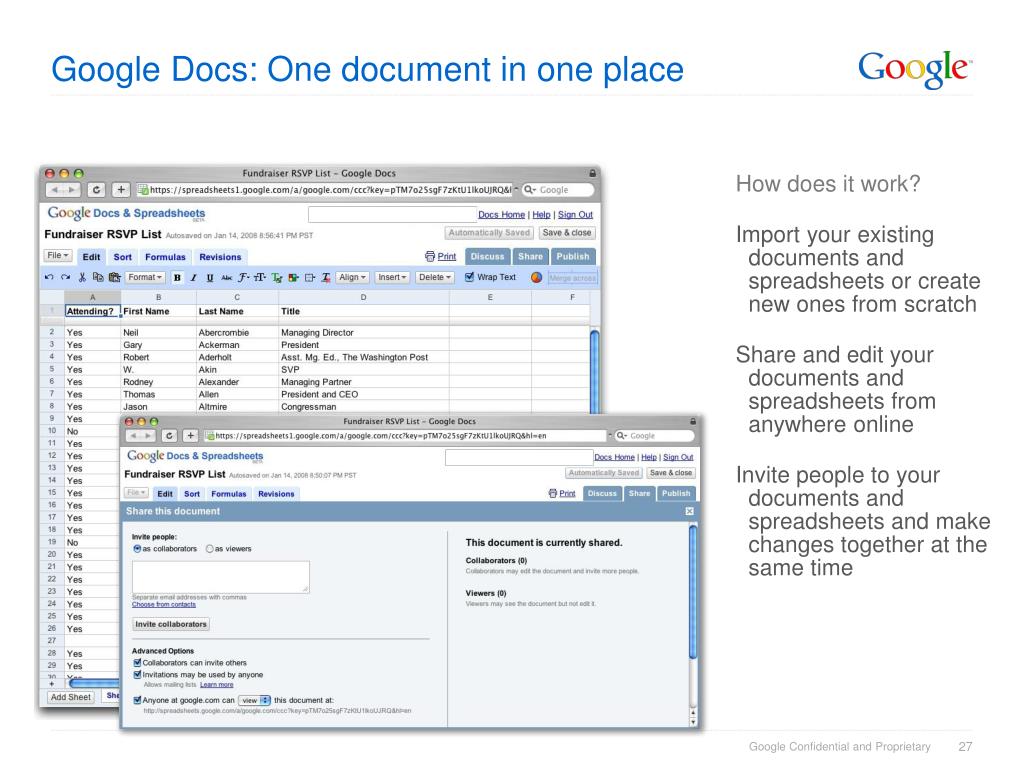1024x768 pixels.
Task: Select the 'as viewers' radio option
Action: coord(210,549)
